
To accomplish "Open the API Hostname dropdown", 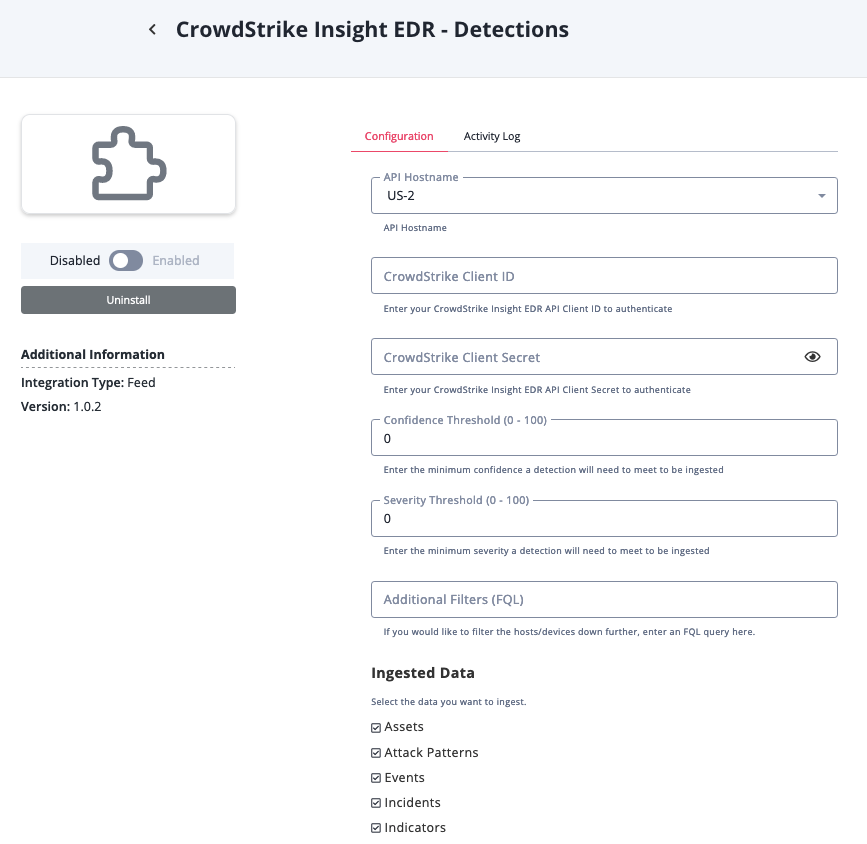I will pyautogui.click(x=604, y=195).
